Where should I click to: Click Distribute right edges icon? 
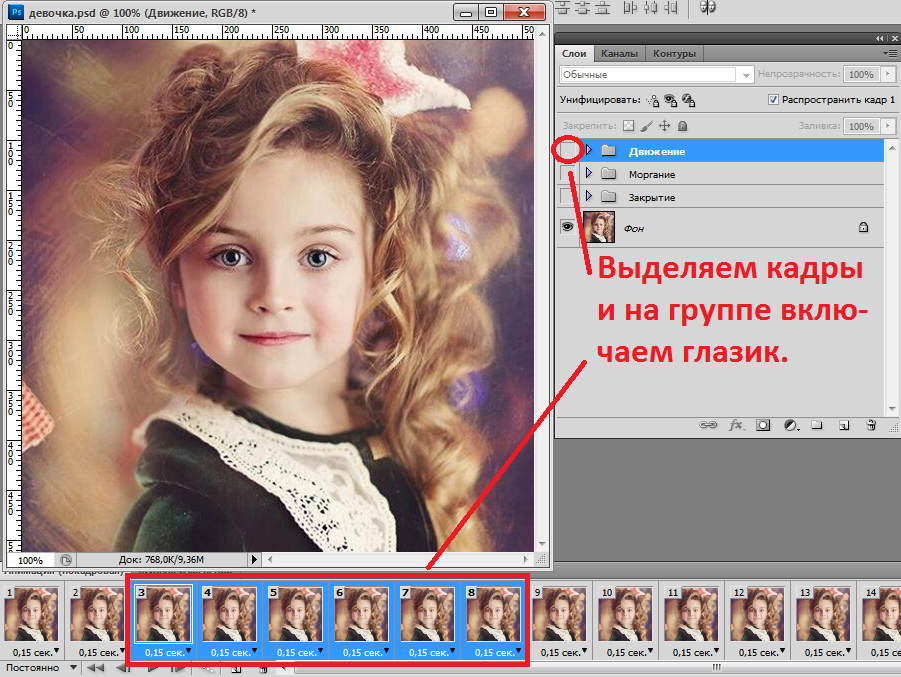(670, 7)
